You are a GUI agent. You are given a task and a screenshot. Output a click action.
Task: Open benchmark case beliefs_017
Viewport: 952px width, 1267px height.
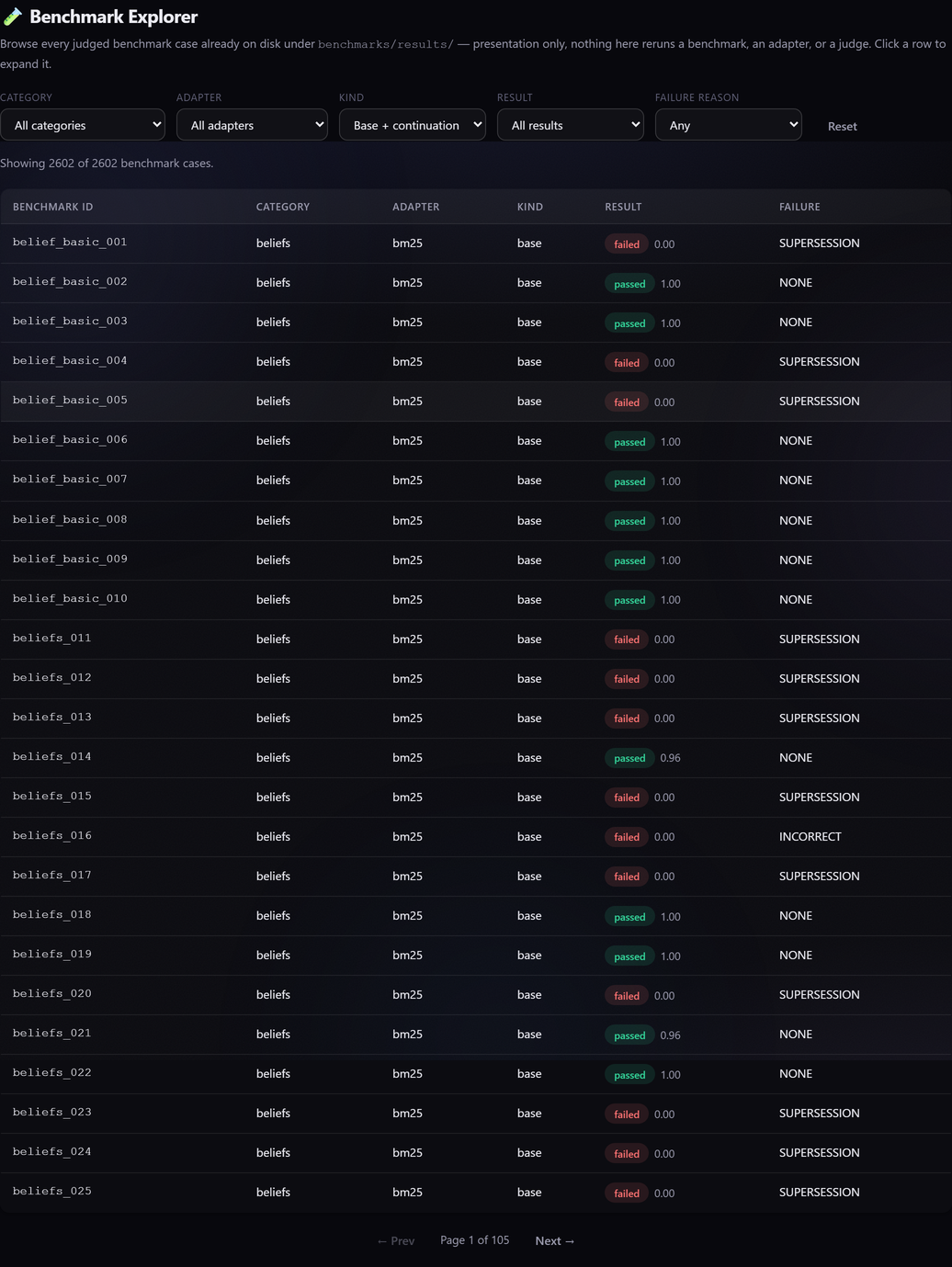pos(476,876)
